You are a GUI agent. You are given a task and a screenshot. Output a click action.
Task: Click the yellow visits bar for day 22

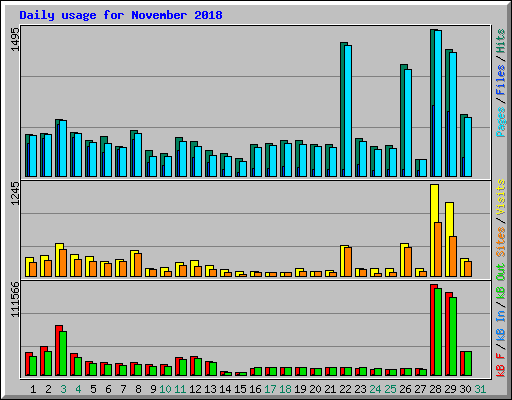pos(342,261)
